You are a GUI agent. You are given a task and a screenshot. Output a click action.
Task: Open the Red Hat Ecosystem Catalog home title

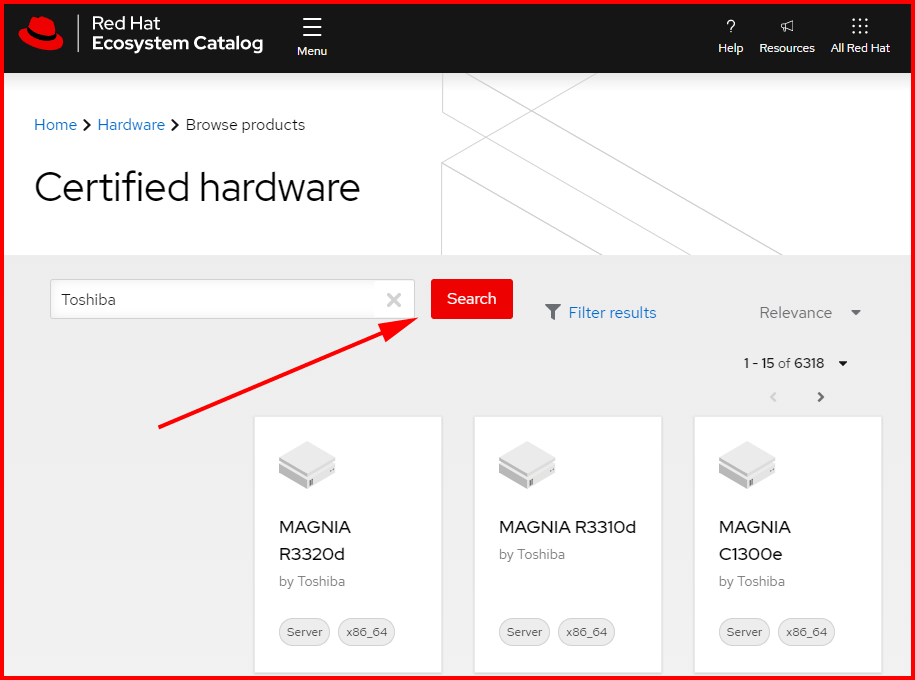[177, 33]
